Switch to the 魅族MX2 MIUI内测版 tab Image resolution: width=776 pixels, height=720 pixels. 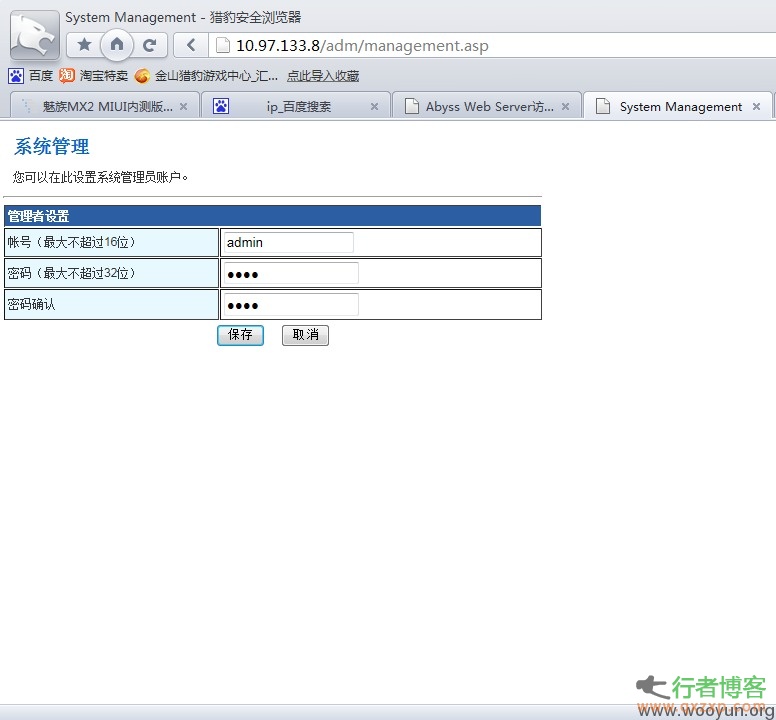pos(105,106)
